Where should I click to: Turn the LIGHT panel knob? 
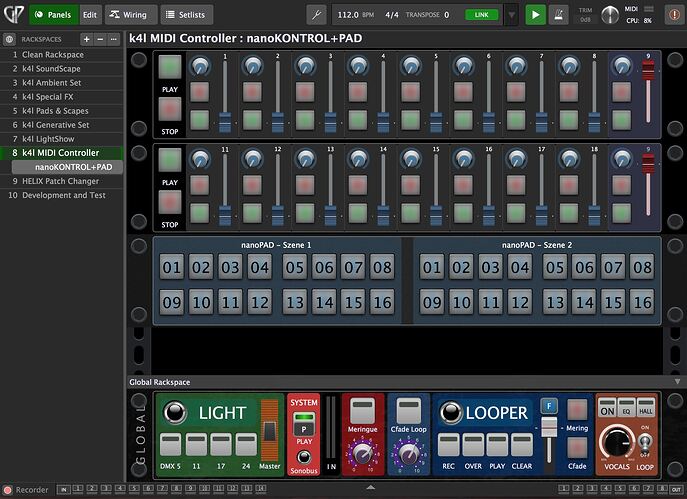click(174, 412)
